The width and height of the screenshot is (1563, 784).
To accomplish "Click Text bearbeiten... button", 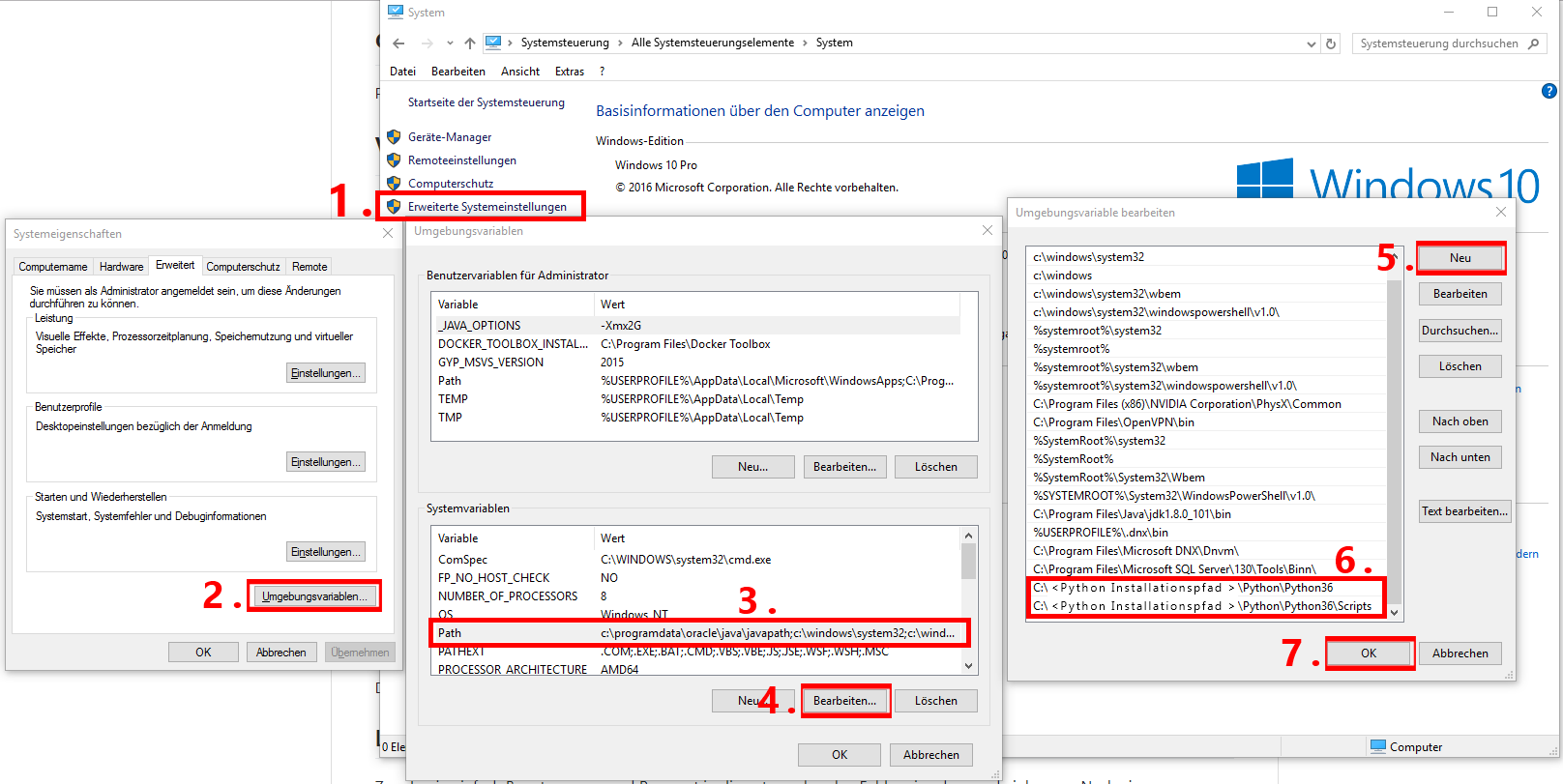I will (1464, 511).
